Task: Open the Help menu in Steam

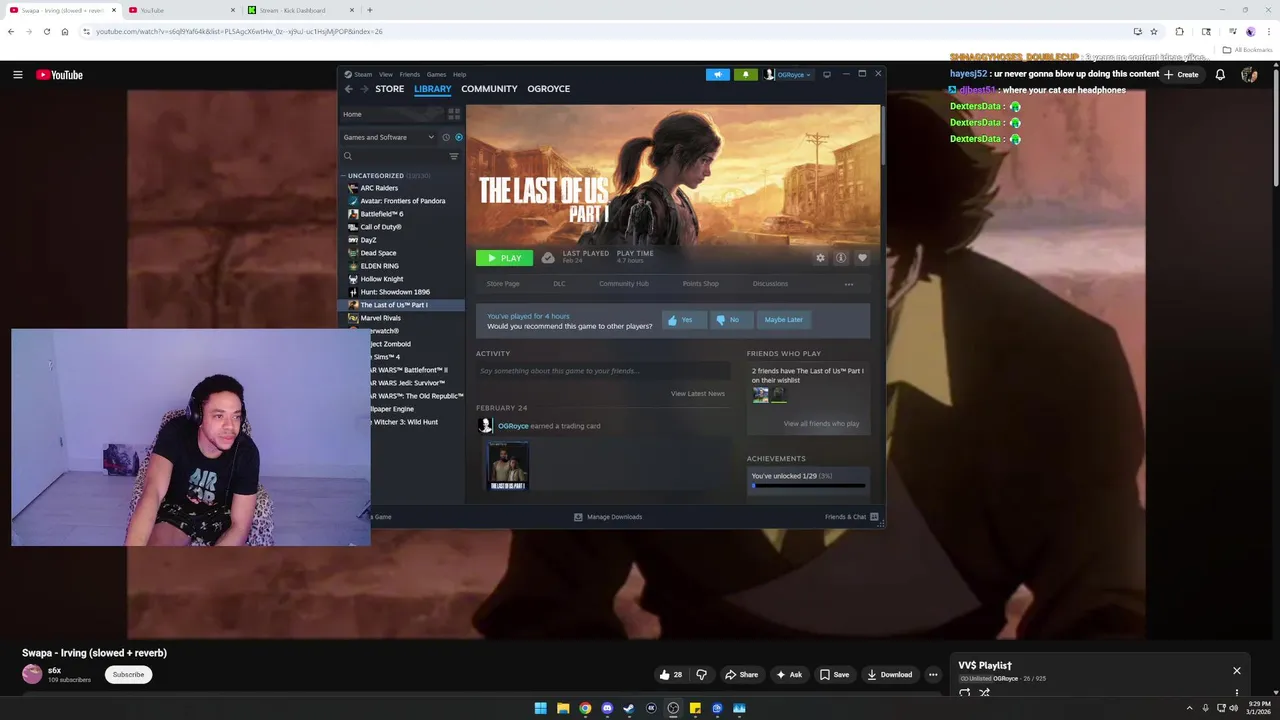Action: click(x=459, y=74)
